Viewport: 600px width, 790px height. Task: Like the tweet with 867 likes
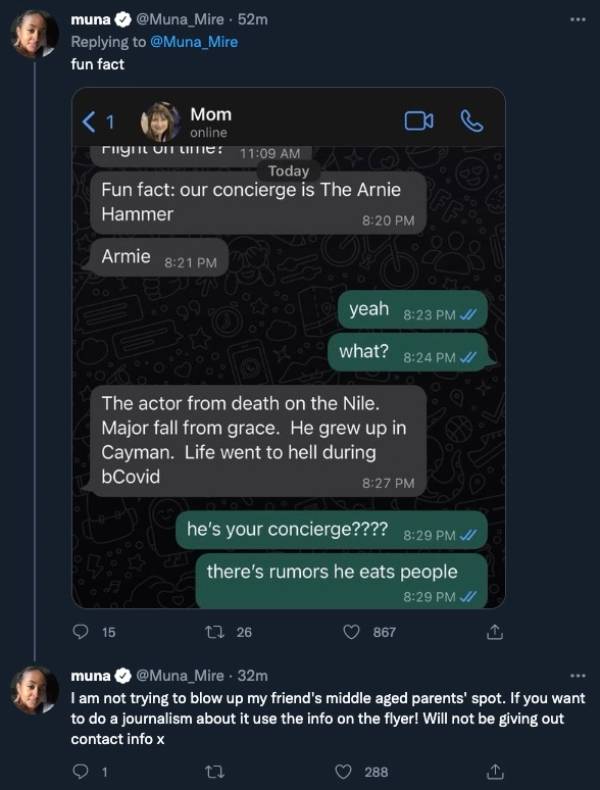(351, 631)
